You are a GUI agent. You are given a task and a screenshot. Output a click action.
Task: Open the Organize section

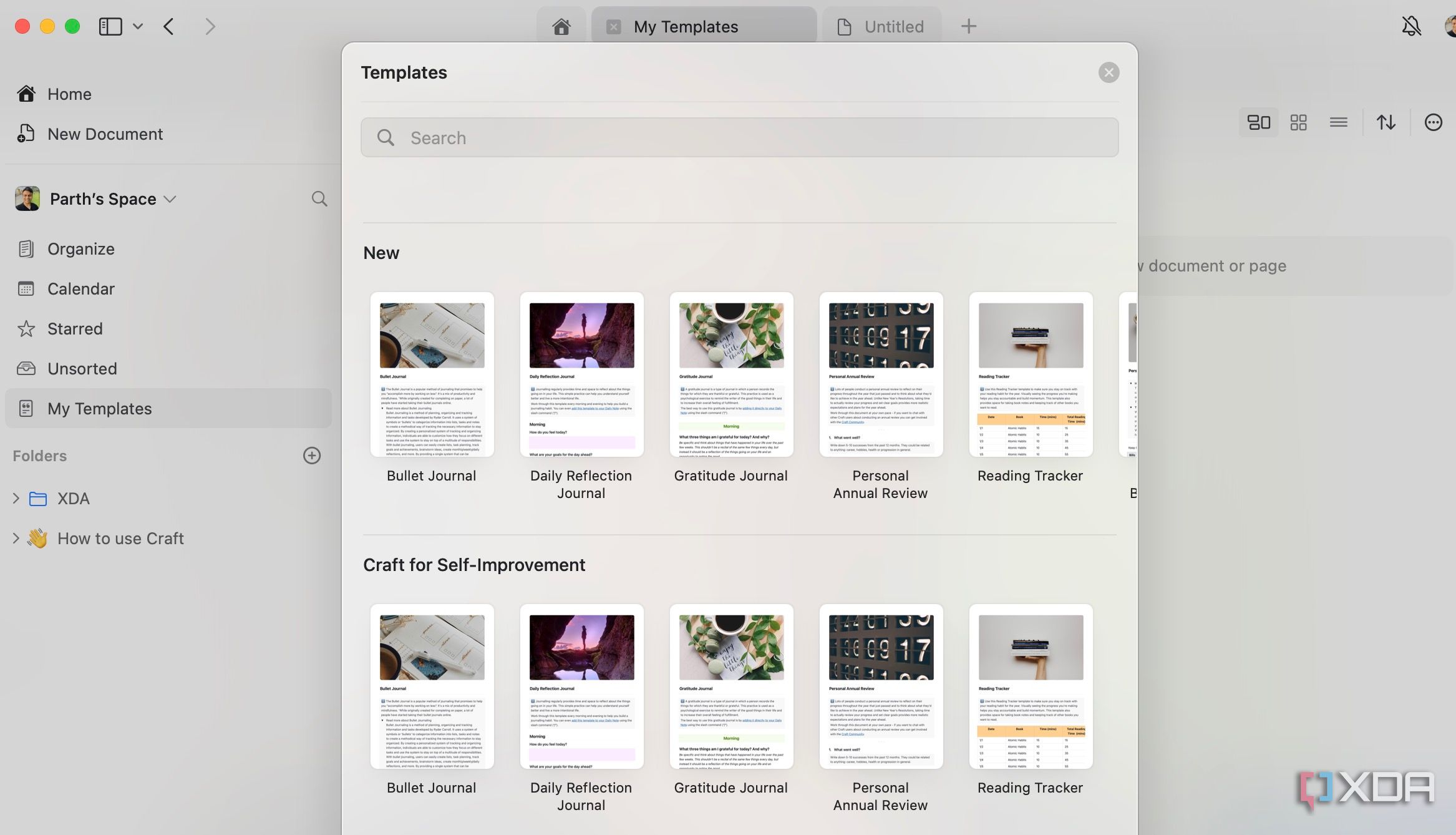[168, 249]
